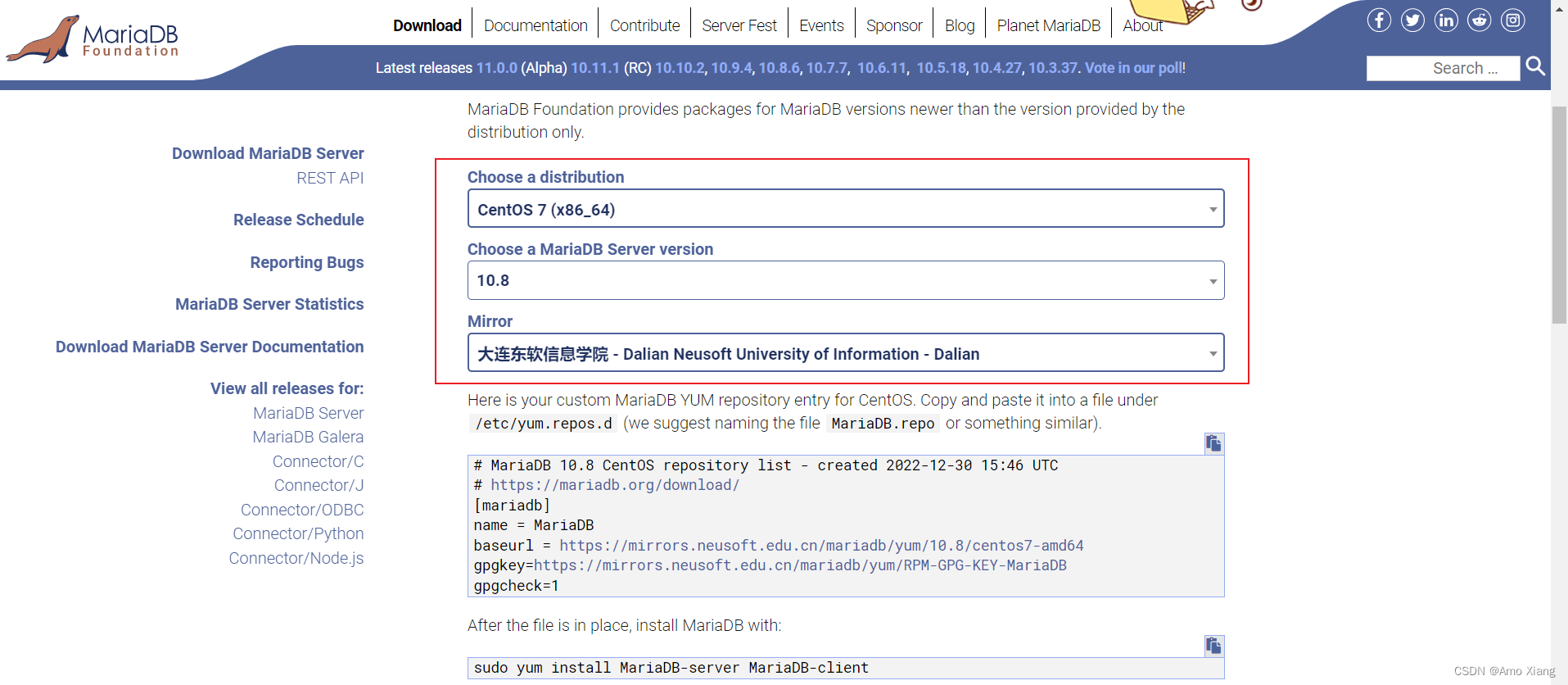View releases for Connector/Python
Image resolution: width=1568 pixels, height=685 pixels.
click(x=298, y=533)
